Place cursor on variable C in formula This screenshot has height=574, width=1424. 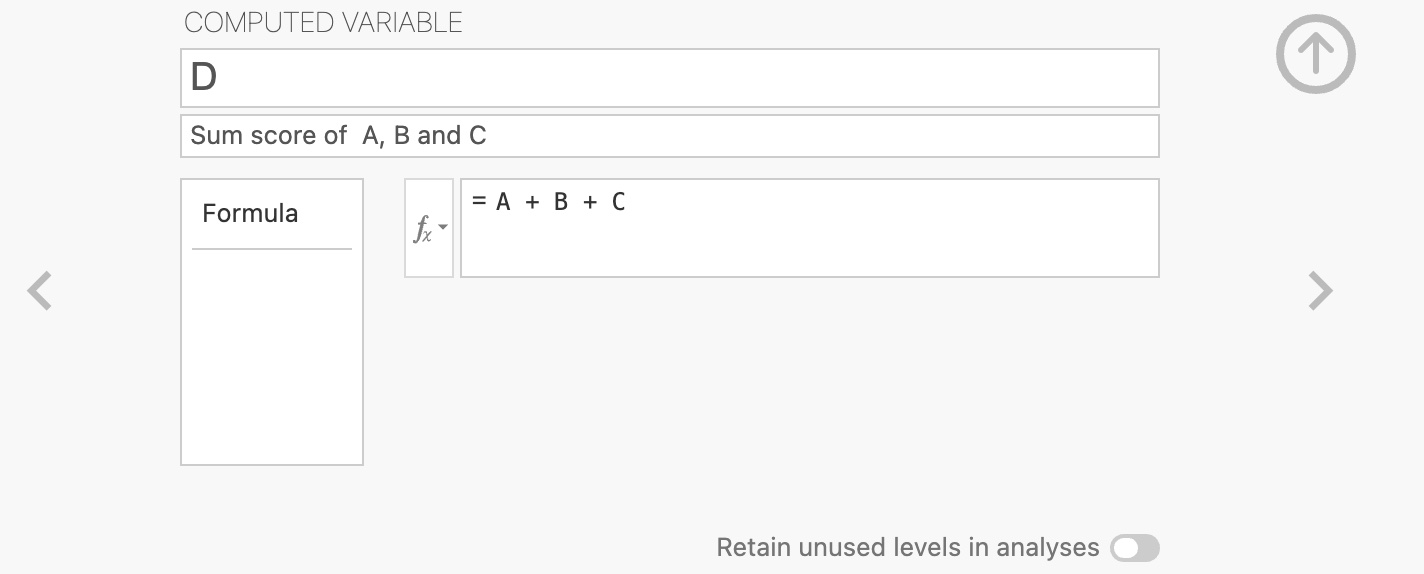619,202
